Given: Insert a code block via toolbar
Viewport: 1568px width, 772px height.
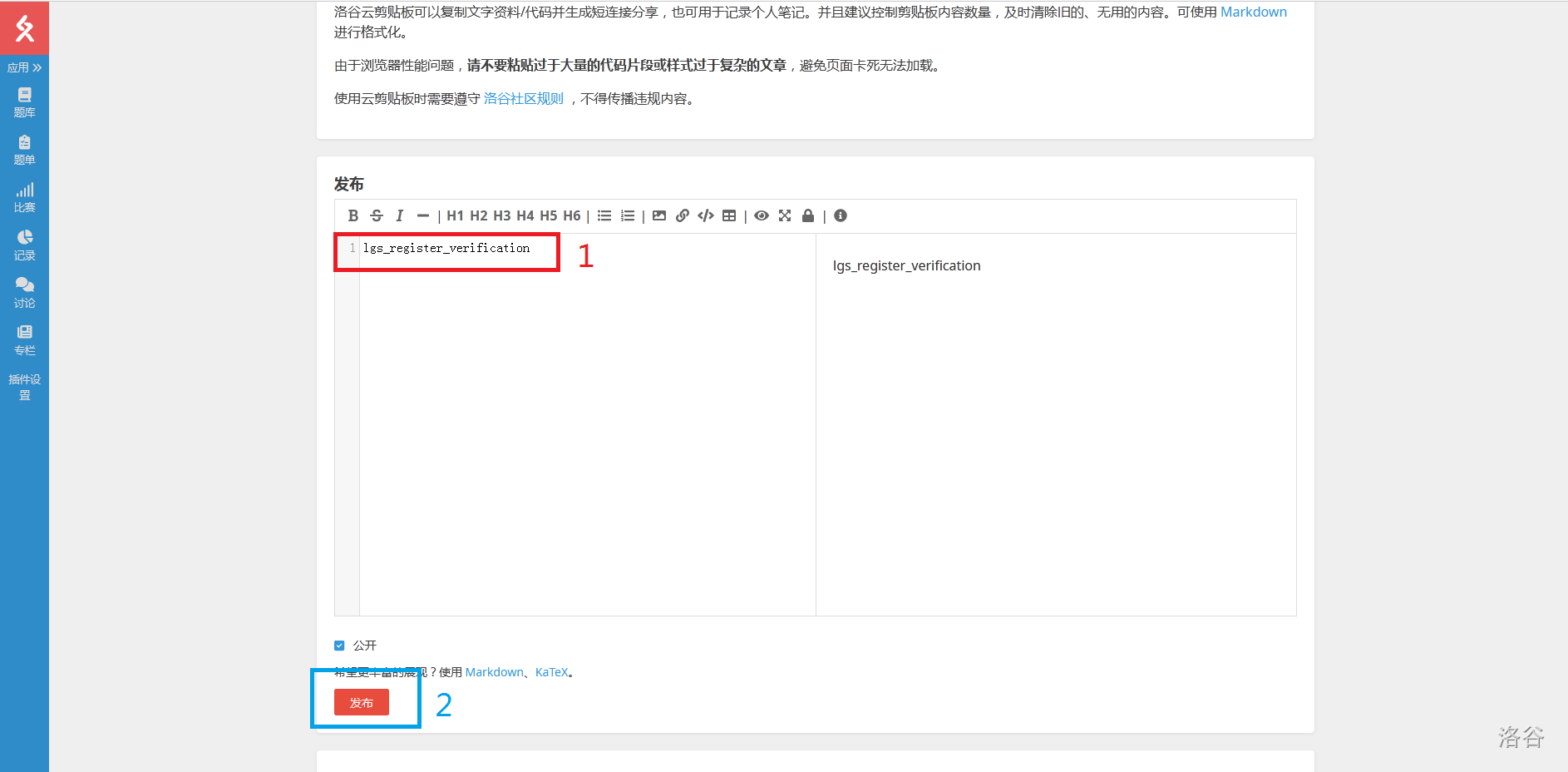Looking at the screenshot, I should pos(706,215).
